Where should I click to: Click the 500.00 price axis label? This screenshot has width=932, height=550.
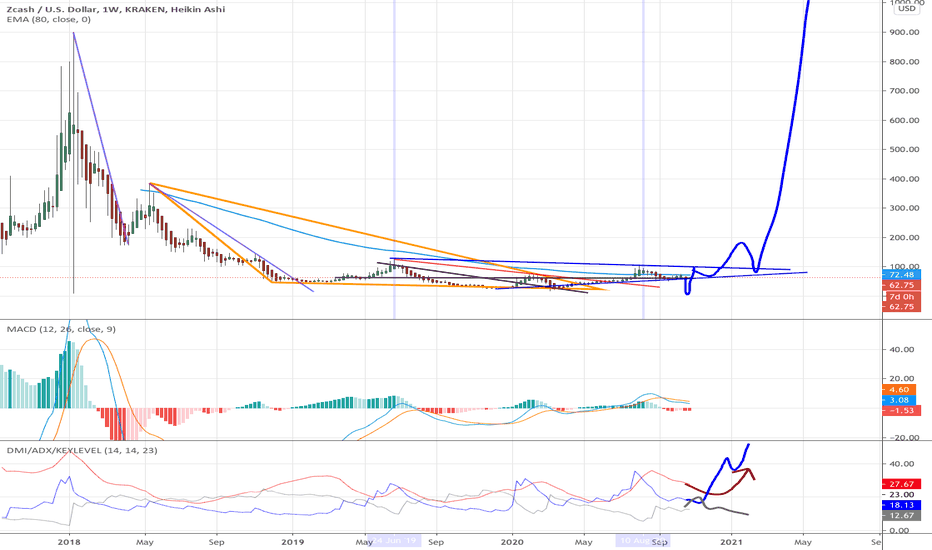905,149
